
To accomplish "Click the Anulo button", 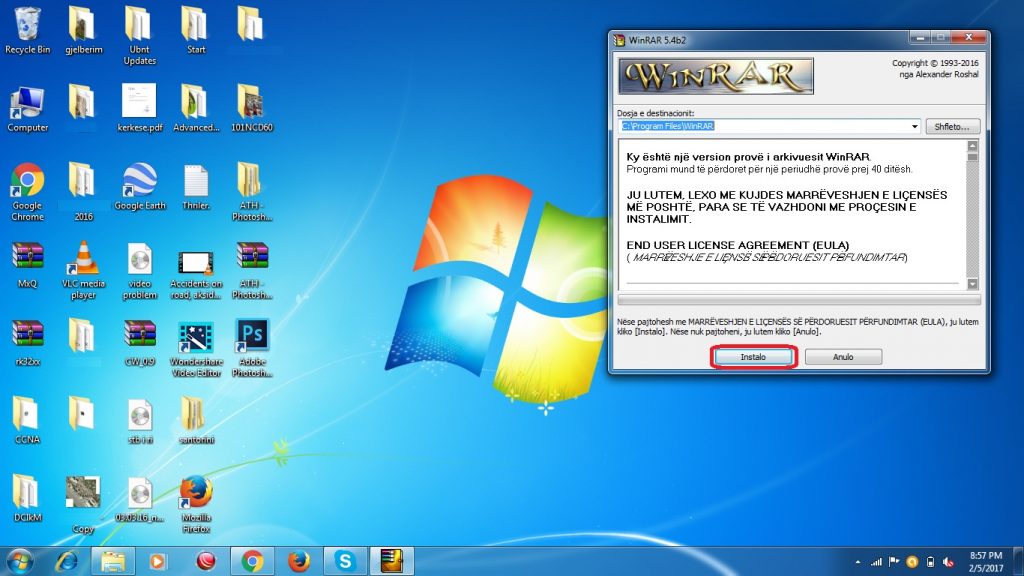I will click(843, 357).
